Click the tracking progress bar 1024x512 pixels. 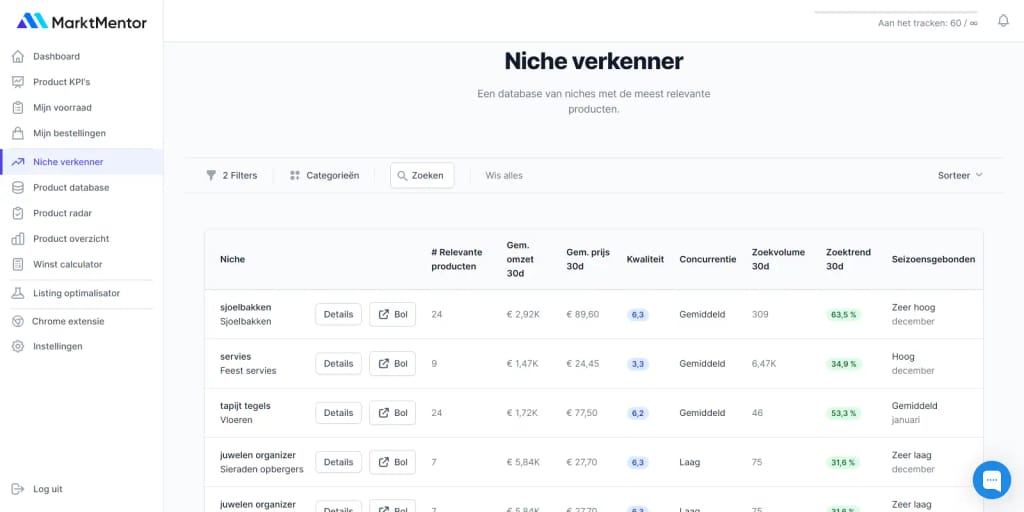coord(895,12)
